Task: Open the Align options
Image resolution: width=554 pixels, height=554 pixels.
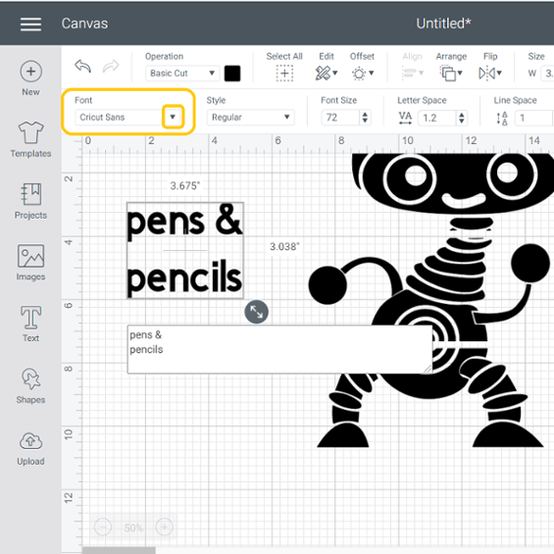Action: [x=412, y=73]
